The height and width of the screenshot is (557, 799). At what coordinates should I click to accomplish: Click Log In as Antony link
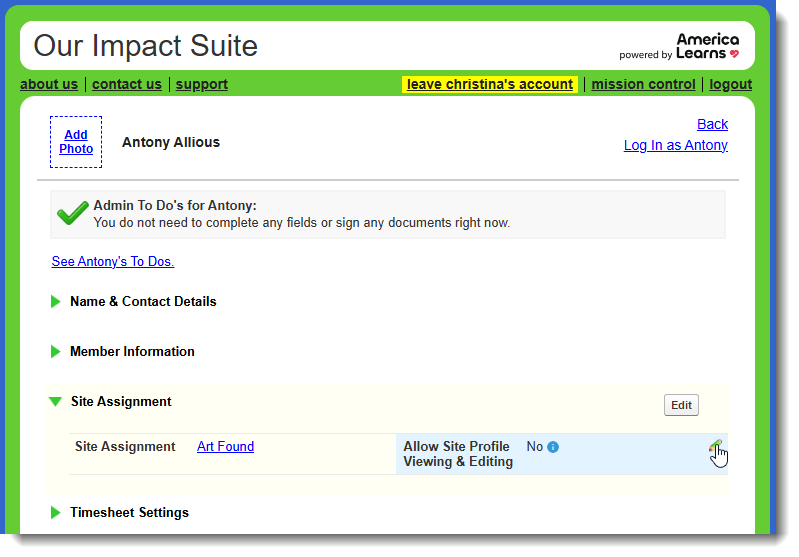pyautogui.click(x=676, y=145)
